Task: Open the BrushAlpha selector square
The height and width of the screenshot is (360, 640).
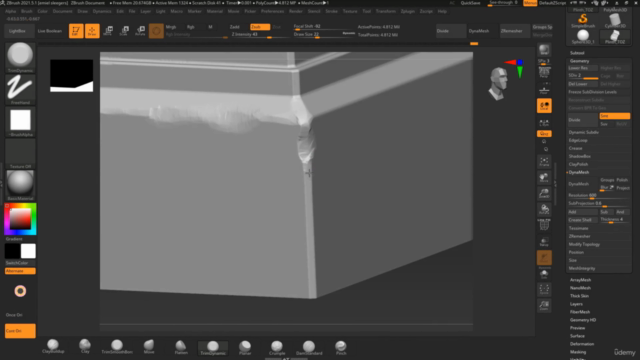Action: 20,122
